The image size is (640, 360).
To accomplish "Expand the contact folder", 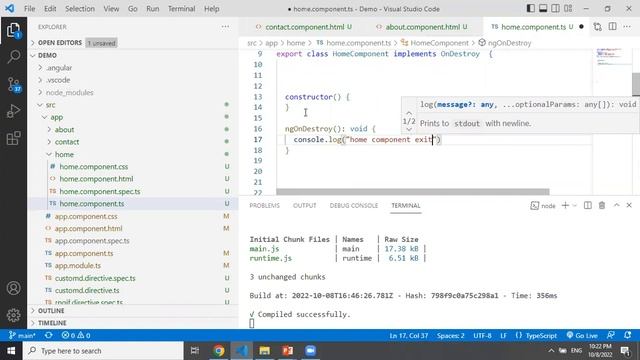I will [x=133, y=142].
